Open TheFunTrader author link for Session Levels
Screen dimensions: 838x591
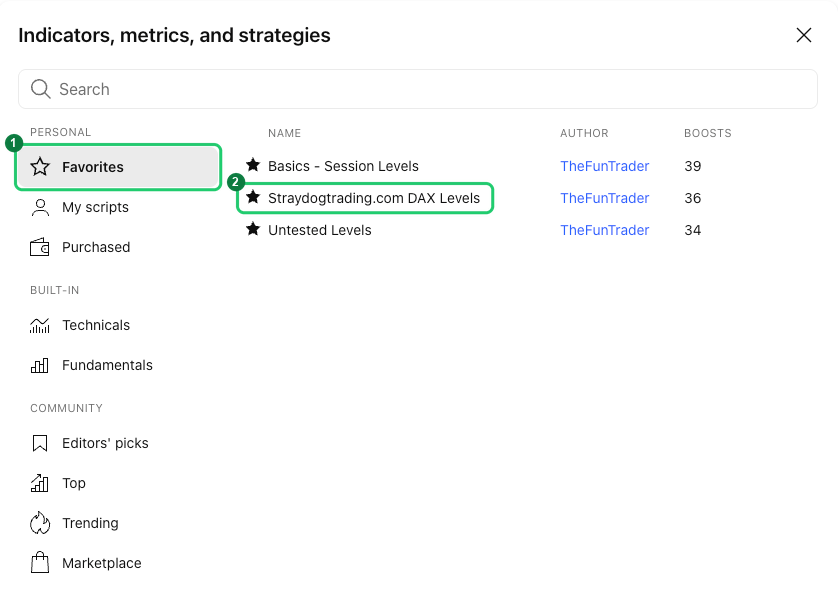[x=604, y=166]
